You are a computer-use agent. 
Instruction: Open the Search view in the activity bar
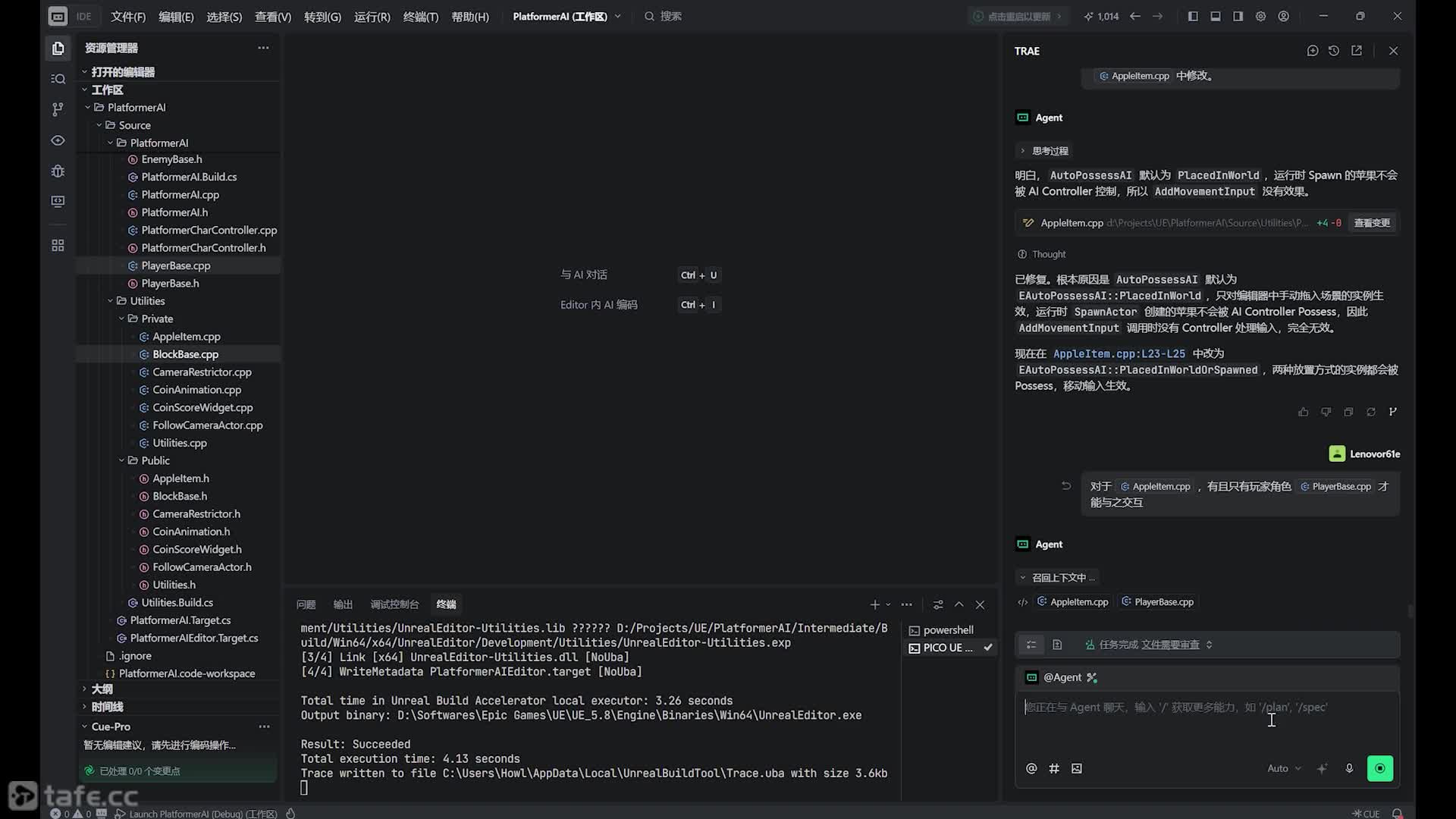[58, 79]
